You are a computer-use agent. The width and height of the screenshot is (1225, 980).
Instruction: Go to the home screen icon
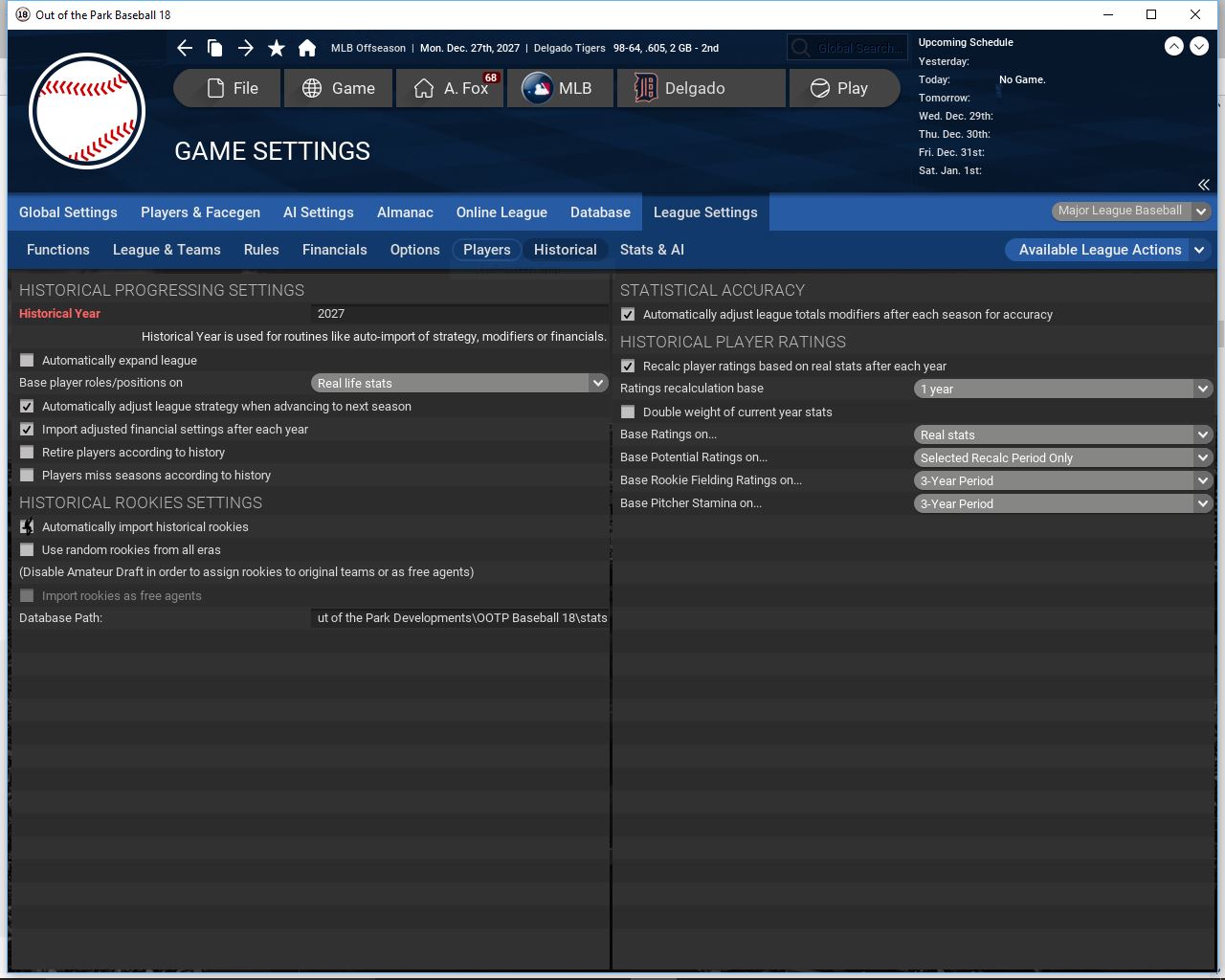click(x=307, y=48)
